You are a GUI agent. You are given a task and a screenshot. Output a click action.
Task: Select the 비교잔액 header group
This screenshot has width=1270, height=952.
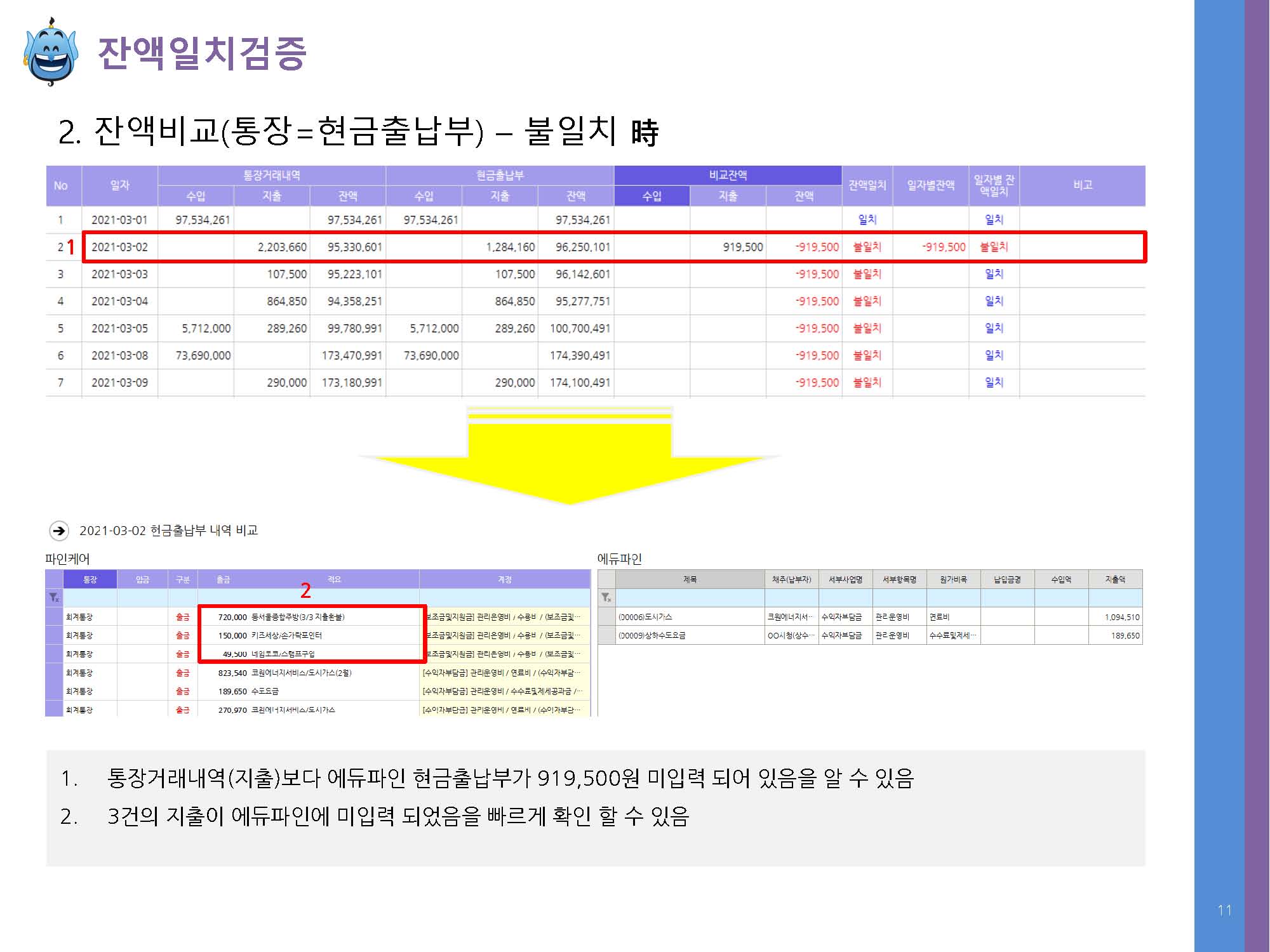[728, 175]
